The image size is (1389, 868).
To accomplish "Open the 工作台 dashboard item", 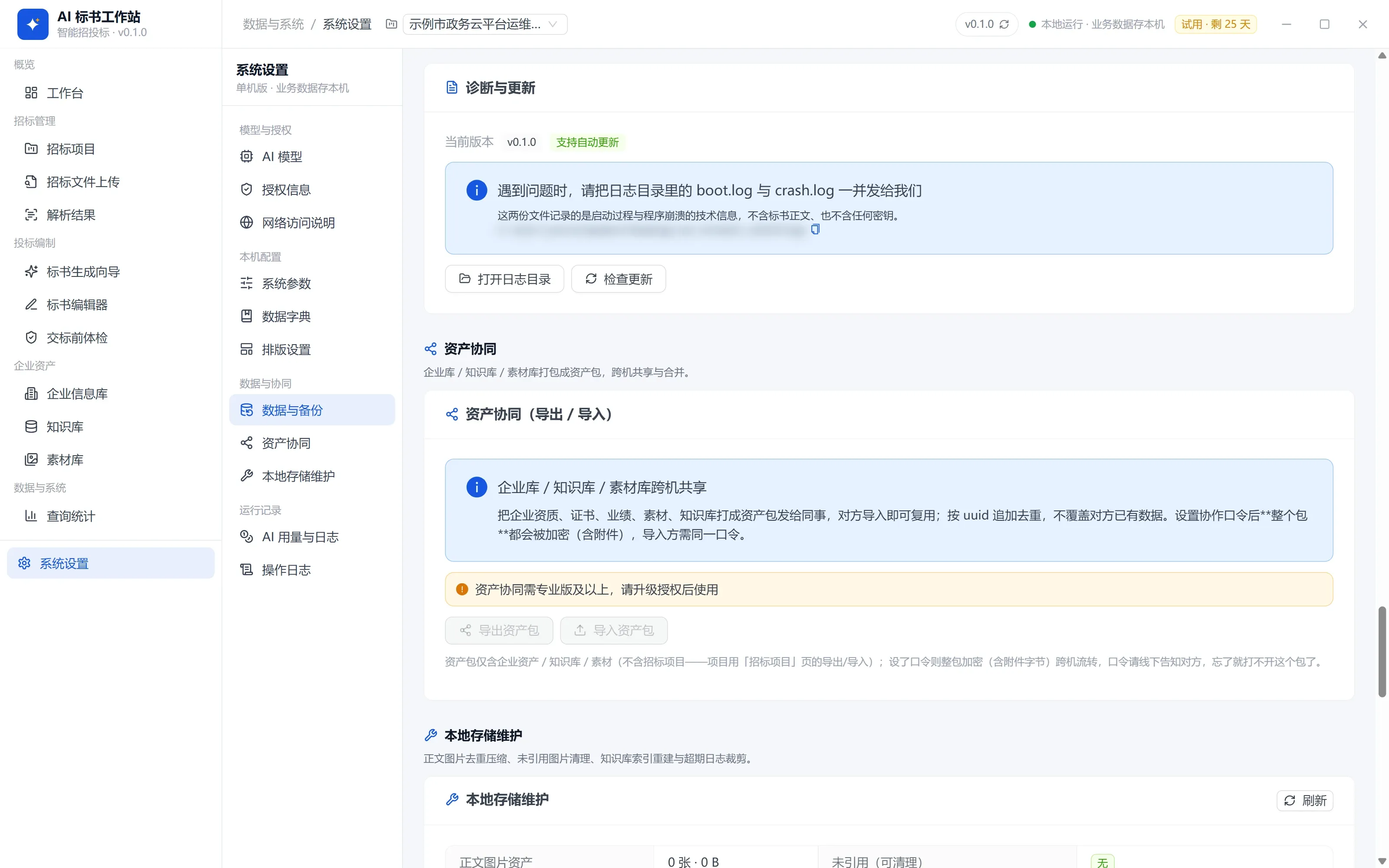I will tap(111, 93).
